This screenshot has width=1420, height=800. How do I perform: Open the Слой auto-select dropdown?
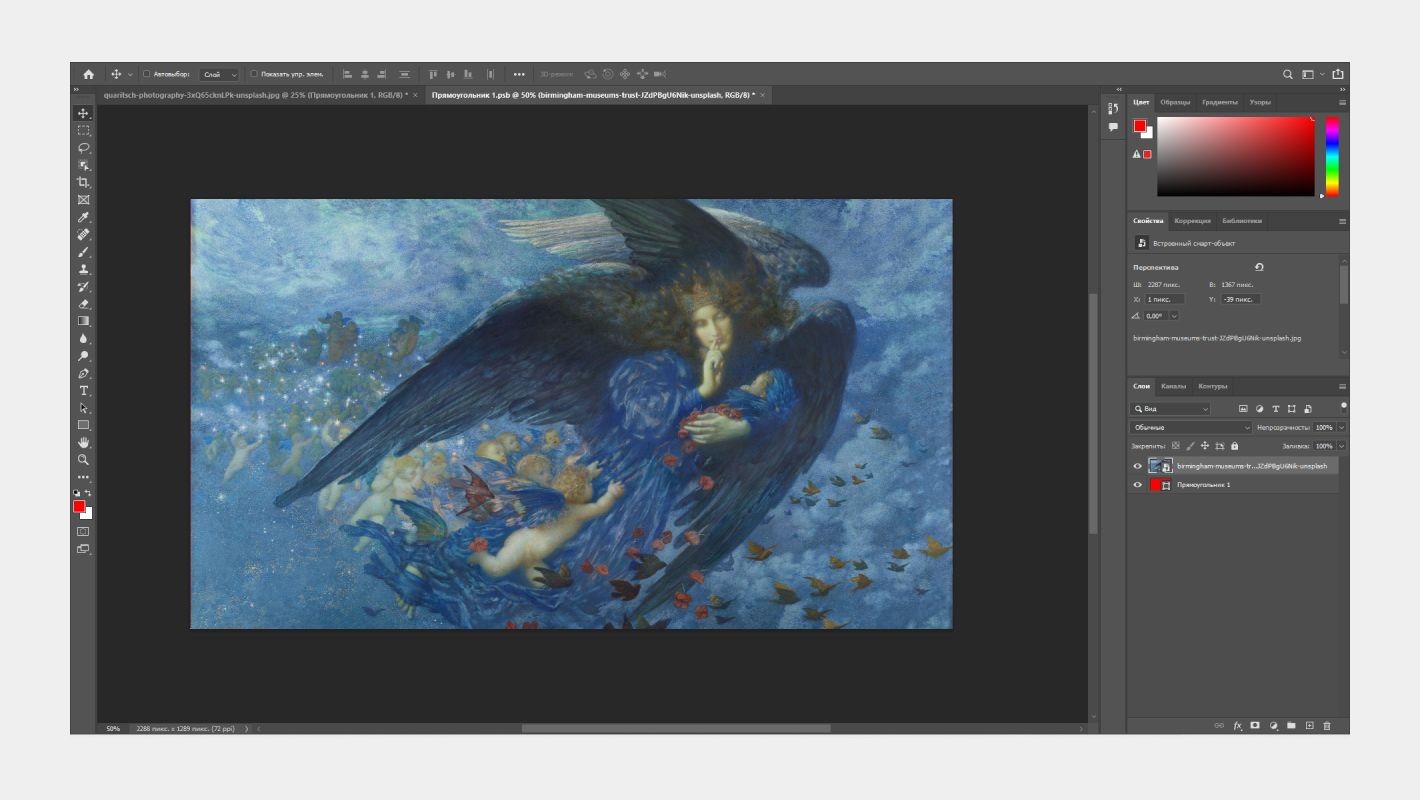coord(220,74)
